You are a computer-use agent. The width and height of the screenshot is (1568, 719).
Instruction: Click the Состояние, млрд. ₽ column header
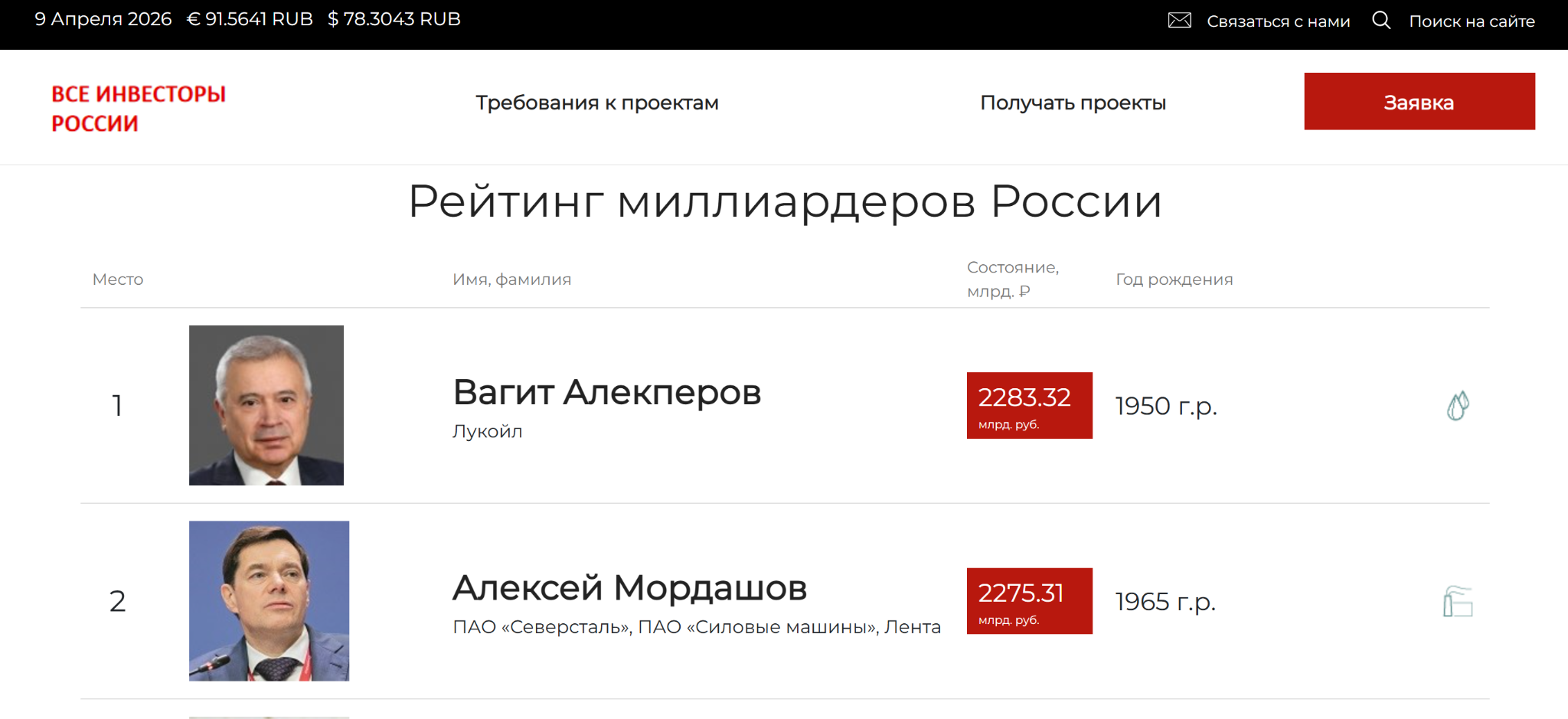[x=1012, y=279]
